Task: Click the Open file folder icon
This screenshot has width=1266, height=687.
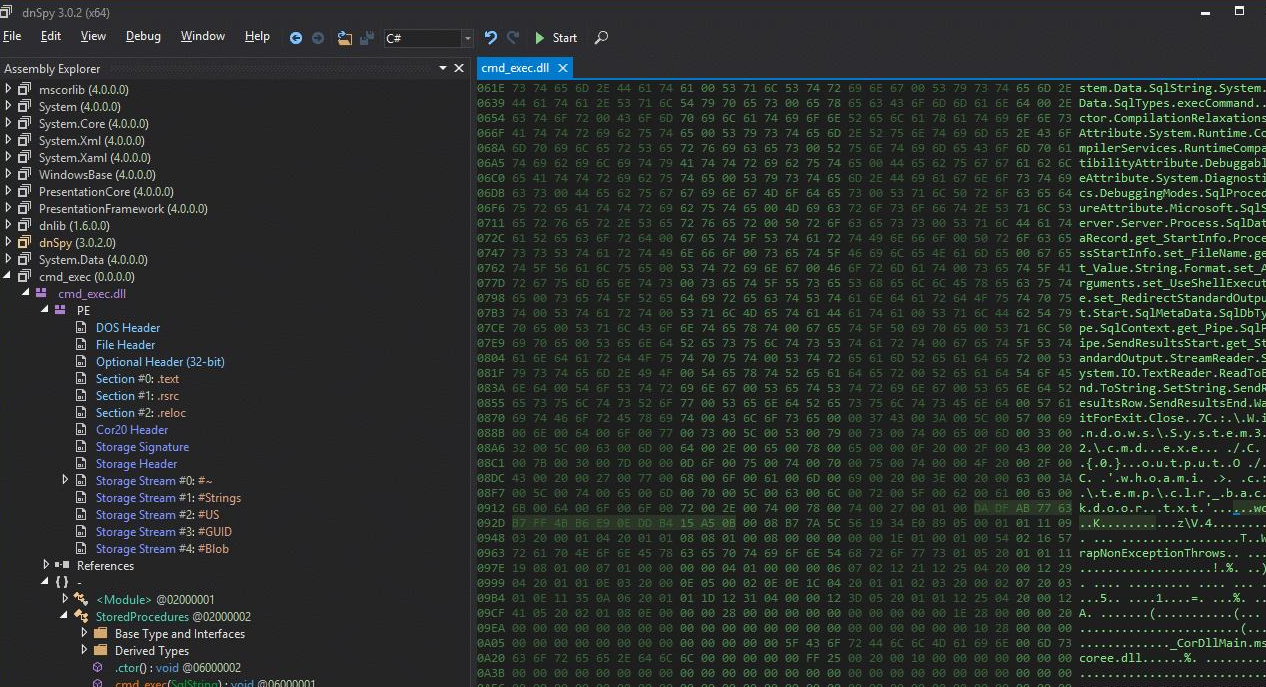Action: (x=345, y=38)
